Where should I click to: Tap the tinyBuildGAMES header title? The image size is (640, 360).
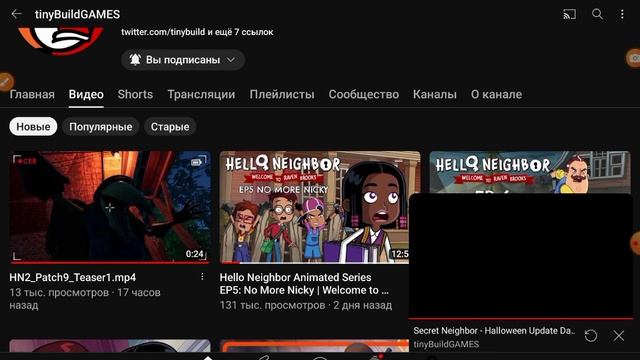pos(78,14)
